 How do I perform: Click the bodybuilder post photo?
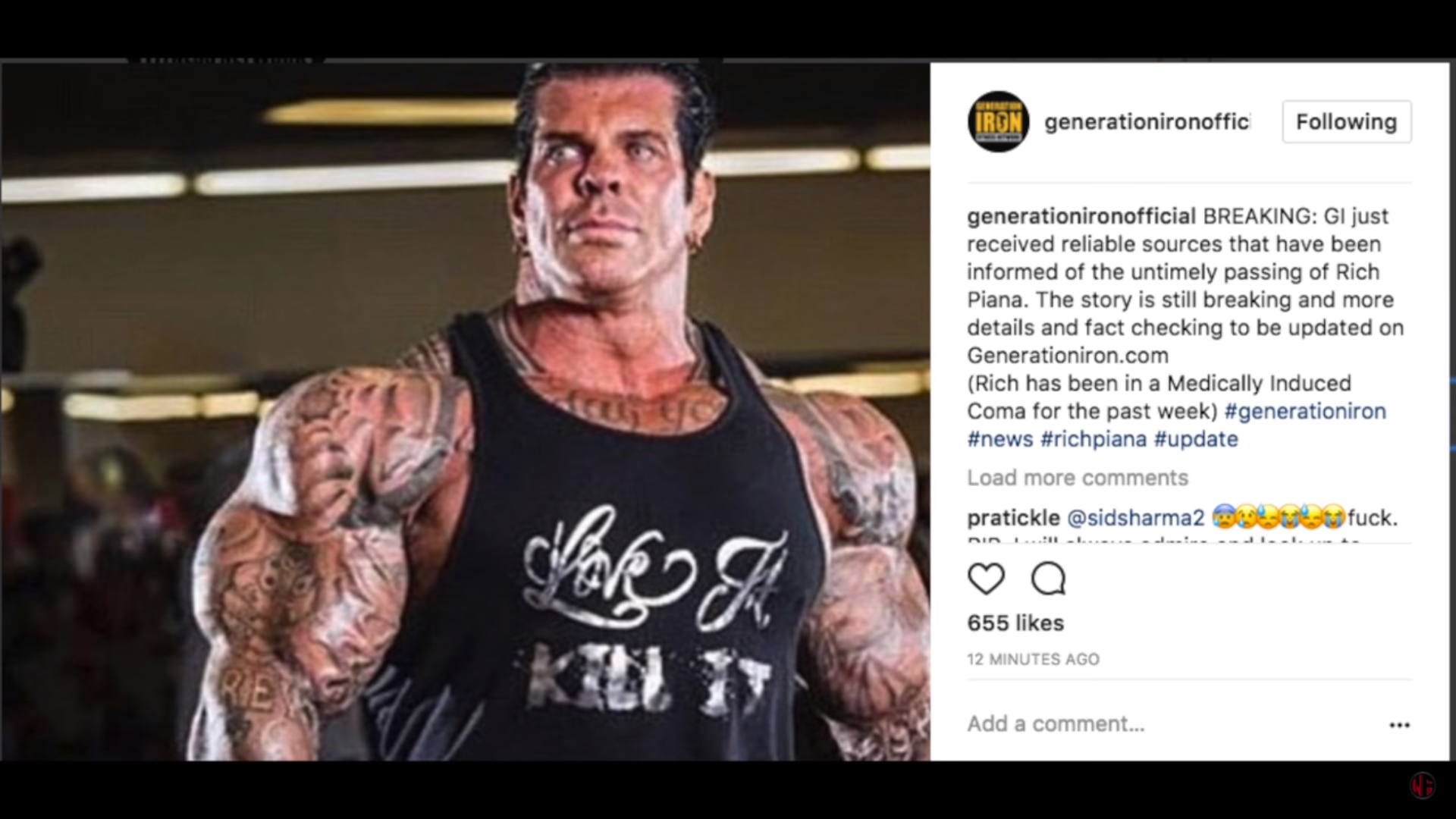coord(466,411)
